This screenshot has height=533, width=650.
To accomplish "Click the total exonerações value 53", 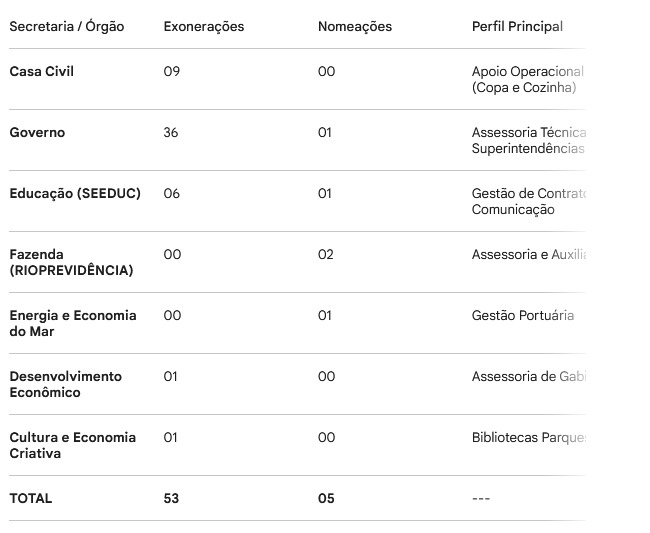I will 171,498.
